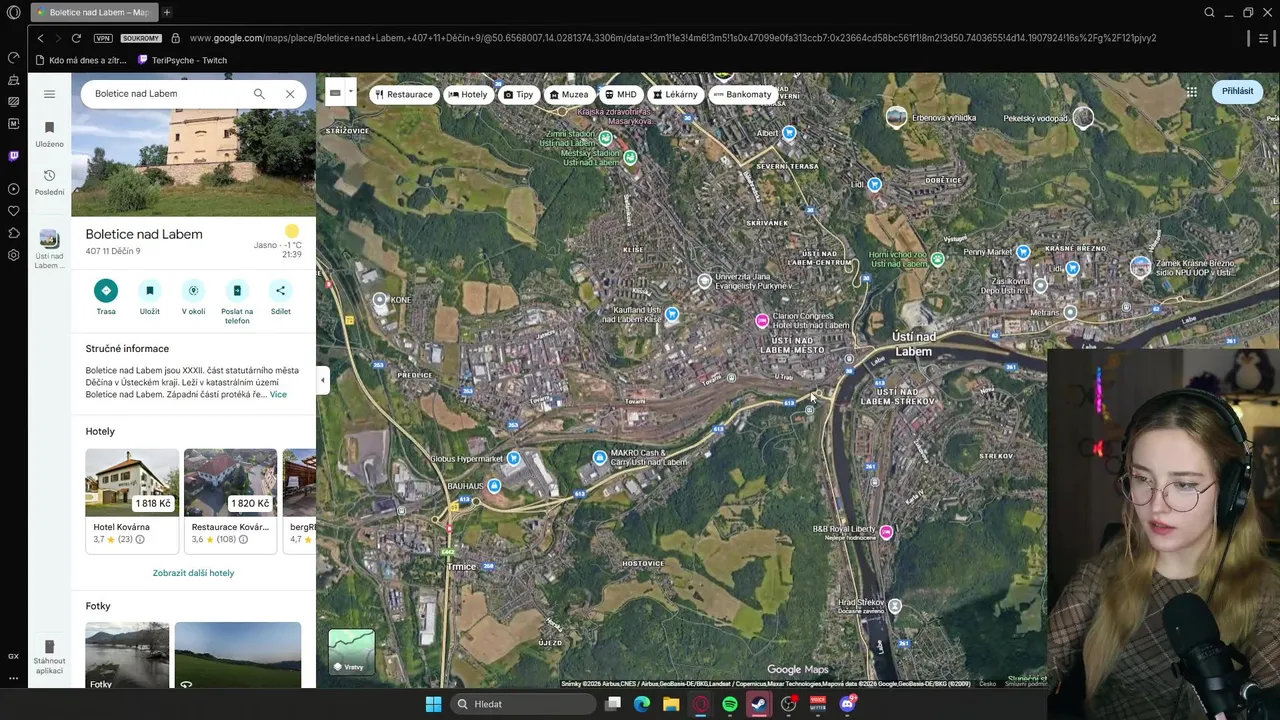Image resolution: width=1280 pixels, height=720 pixels.
Task: Open the Kdo má dnes a zítr... bookmark
Action: point(80,60)
